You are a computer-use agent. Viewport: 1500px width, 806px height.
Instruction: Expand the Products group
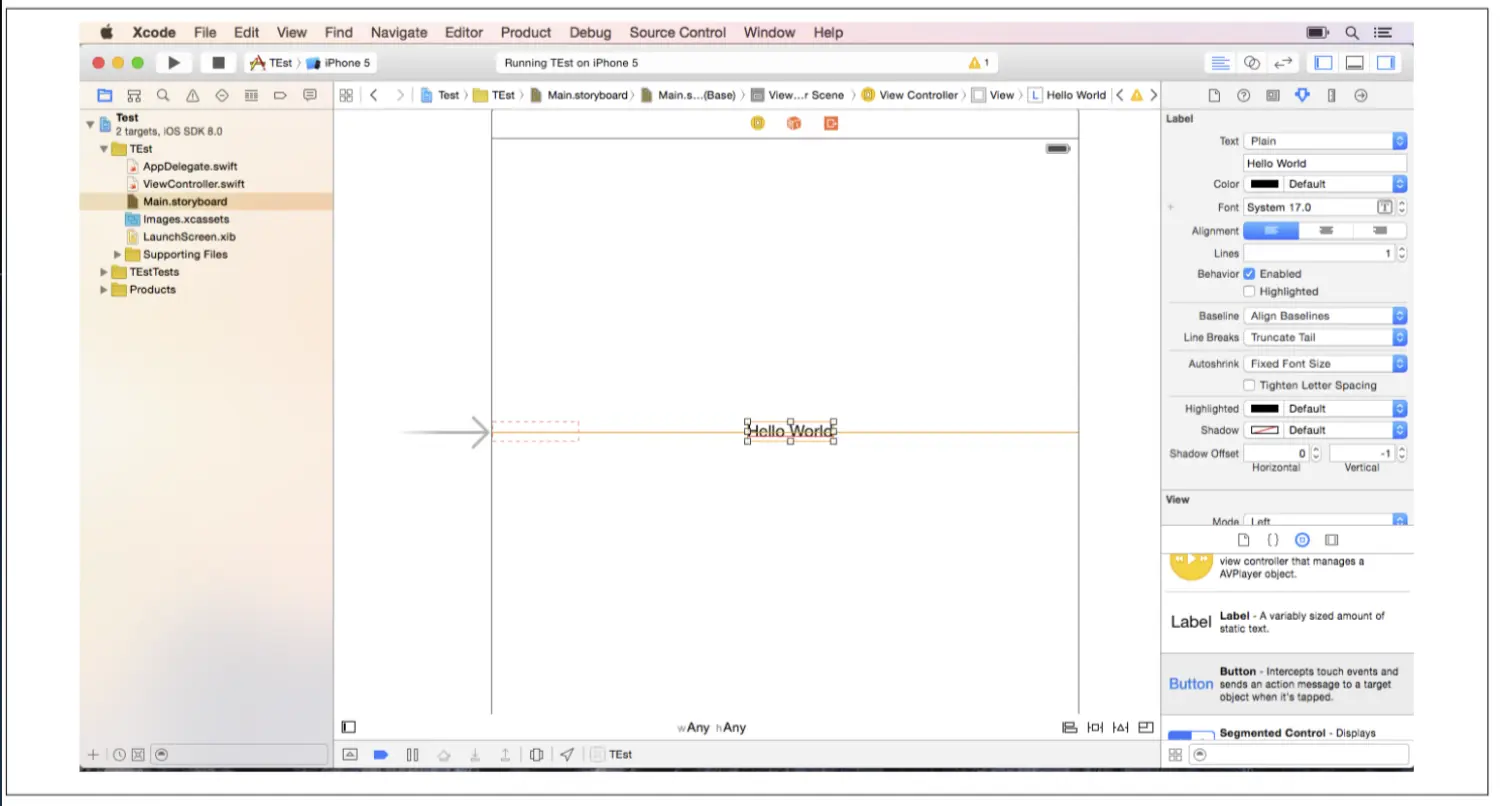104,290
